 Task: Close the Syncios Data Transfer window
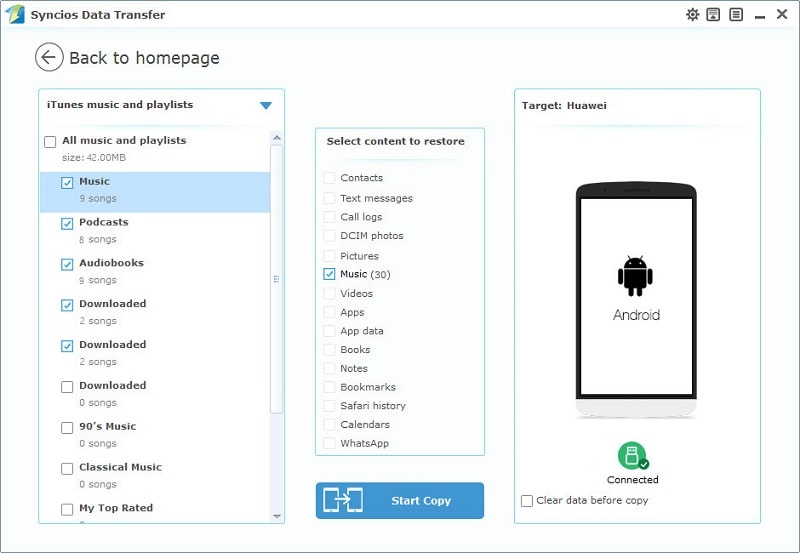(782, 14)
